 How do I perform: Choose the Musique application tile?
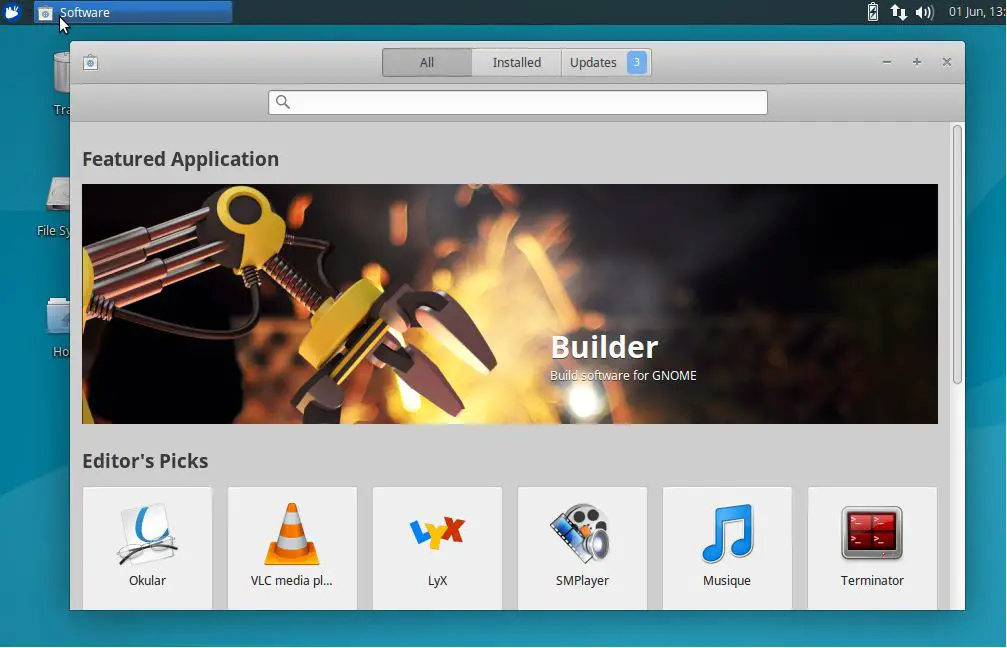(x=727, y=548)
